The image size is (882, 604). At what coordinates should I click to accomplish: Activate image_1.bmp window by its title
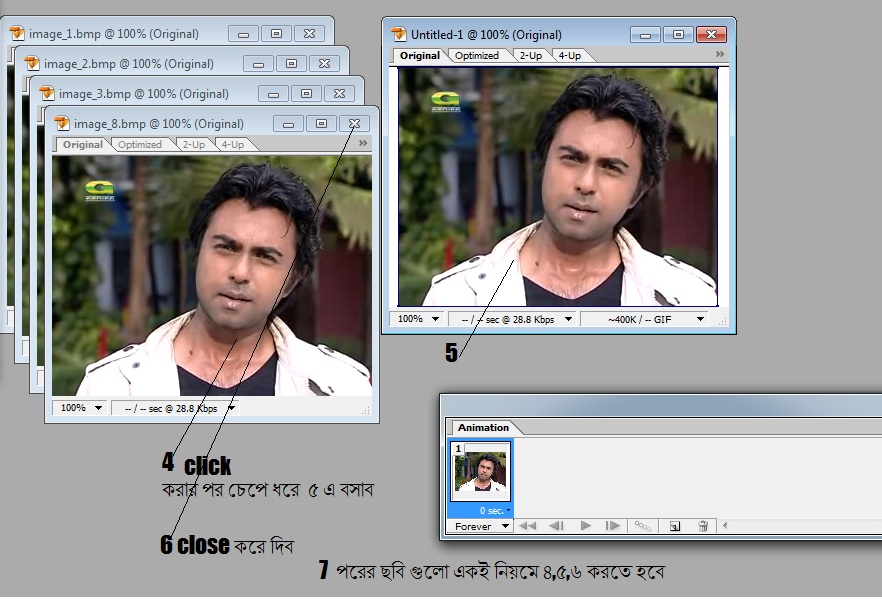tap(114, 34)
